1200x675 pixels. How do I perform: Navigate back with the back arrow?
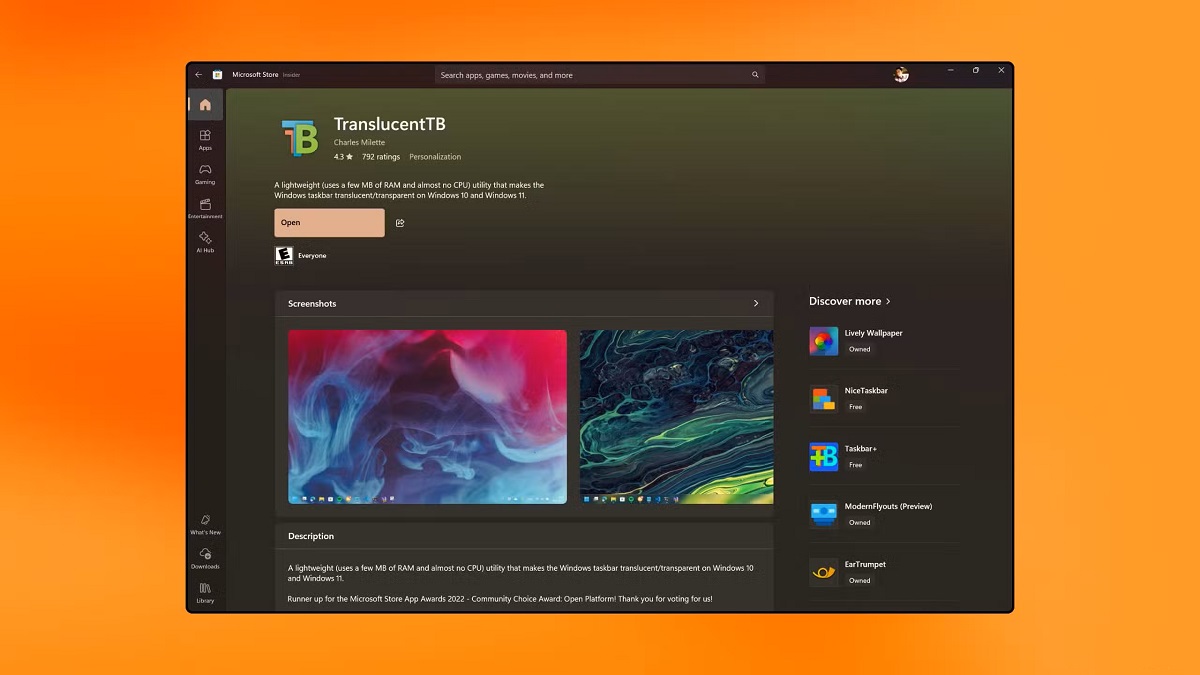[x=197, y=74]
